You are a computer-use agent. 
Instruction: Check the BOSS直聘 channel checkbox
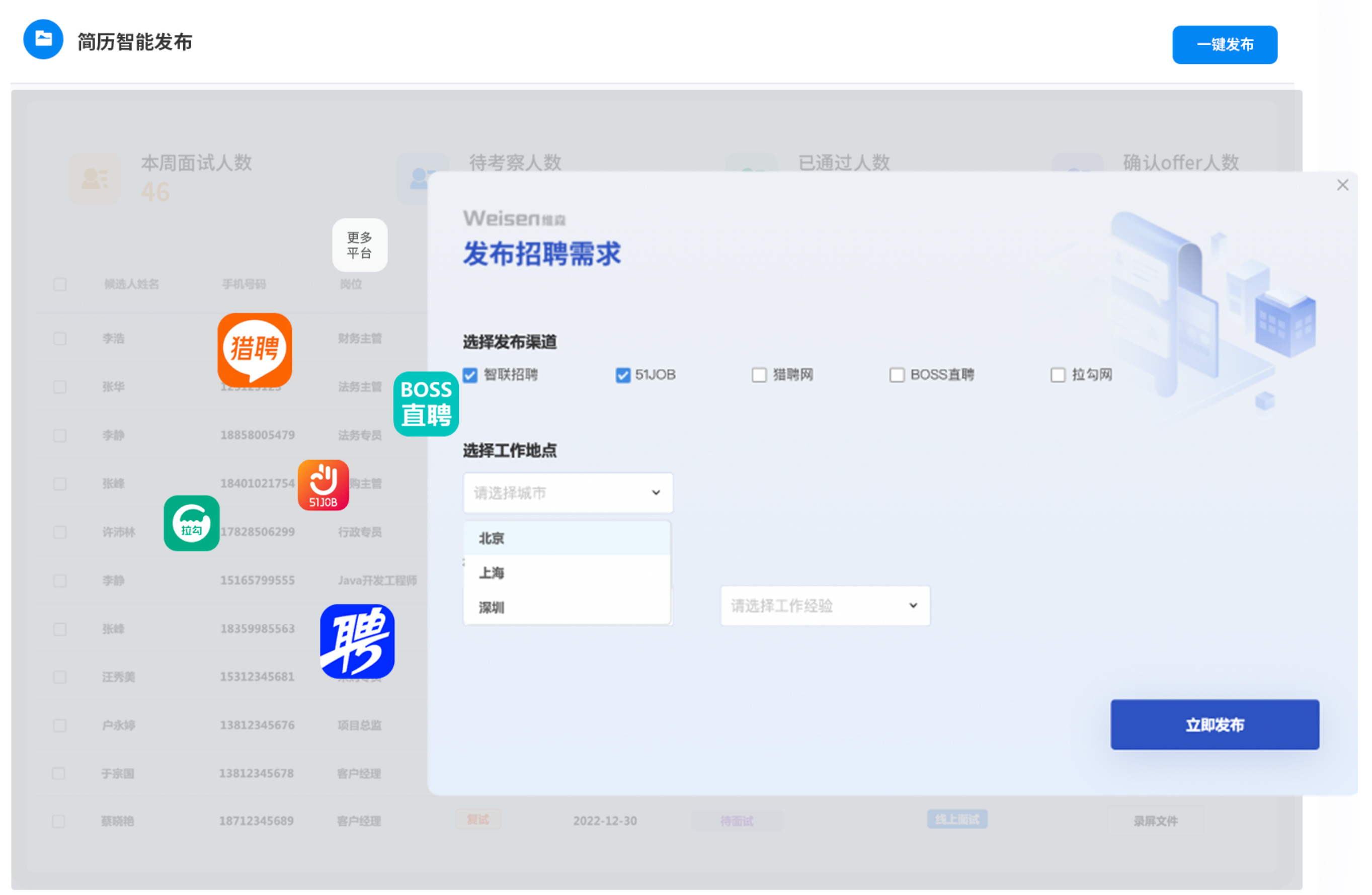[897, 375]
